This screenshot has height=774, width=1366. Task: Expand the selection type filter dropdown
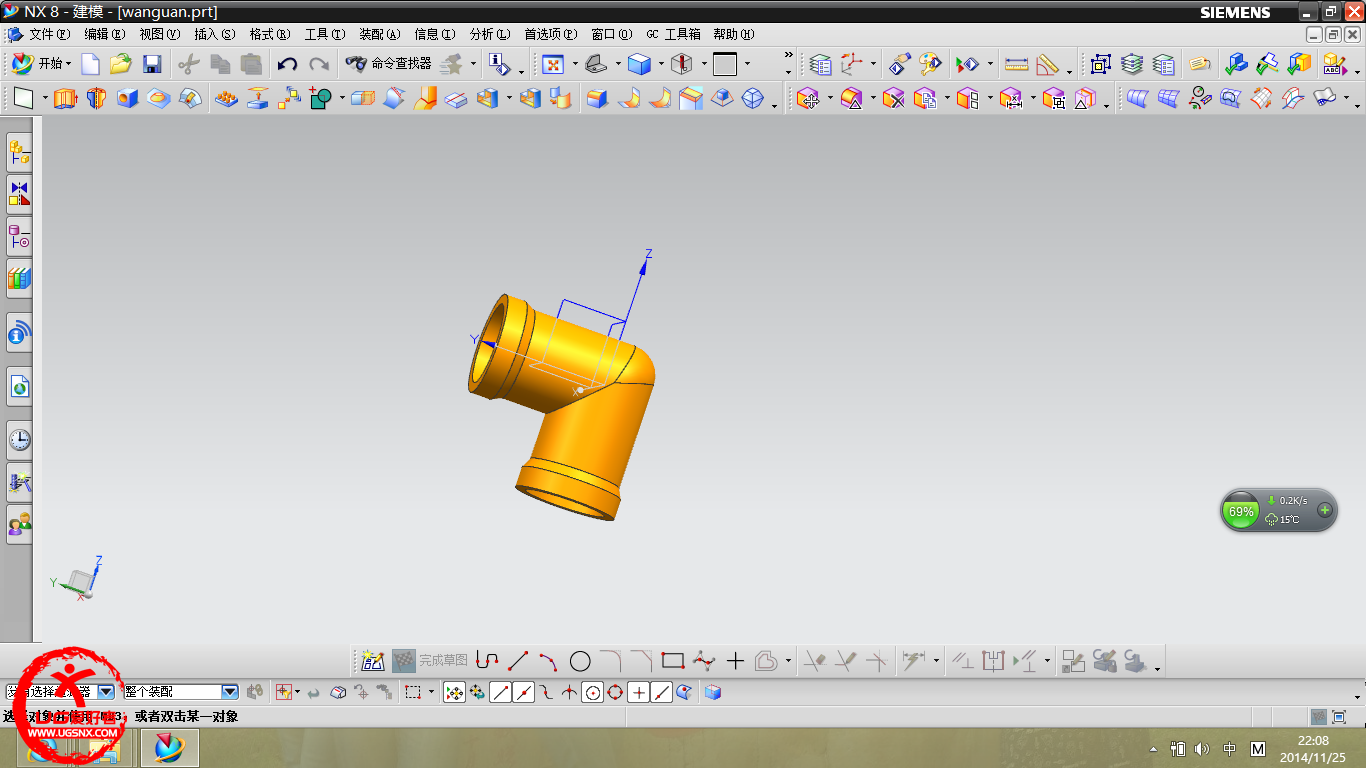point(106,692)
